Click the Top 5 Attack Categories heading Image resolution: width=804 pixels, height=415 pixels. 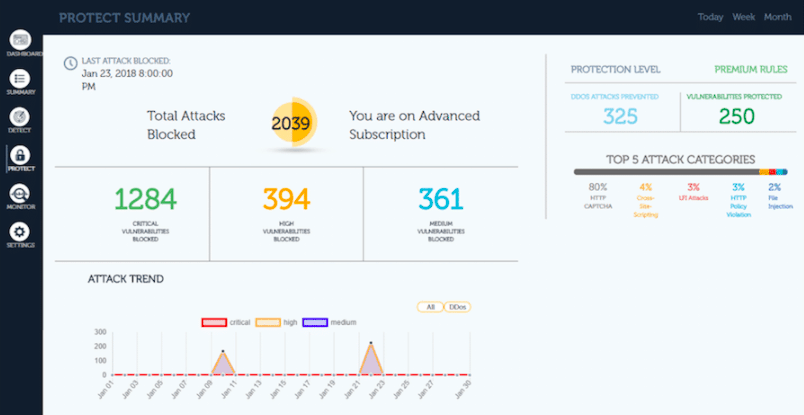(x=680, y=160)
